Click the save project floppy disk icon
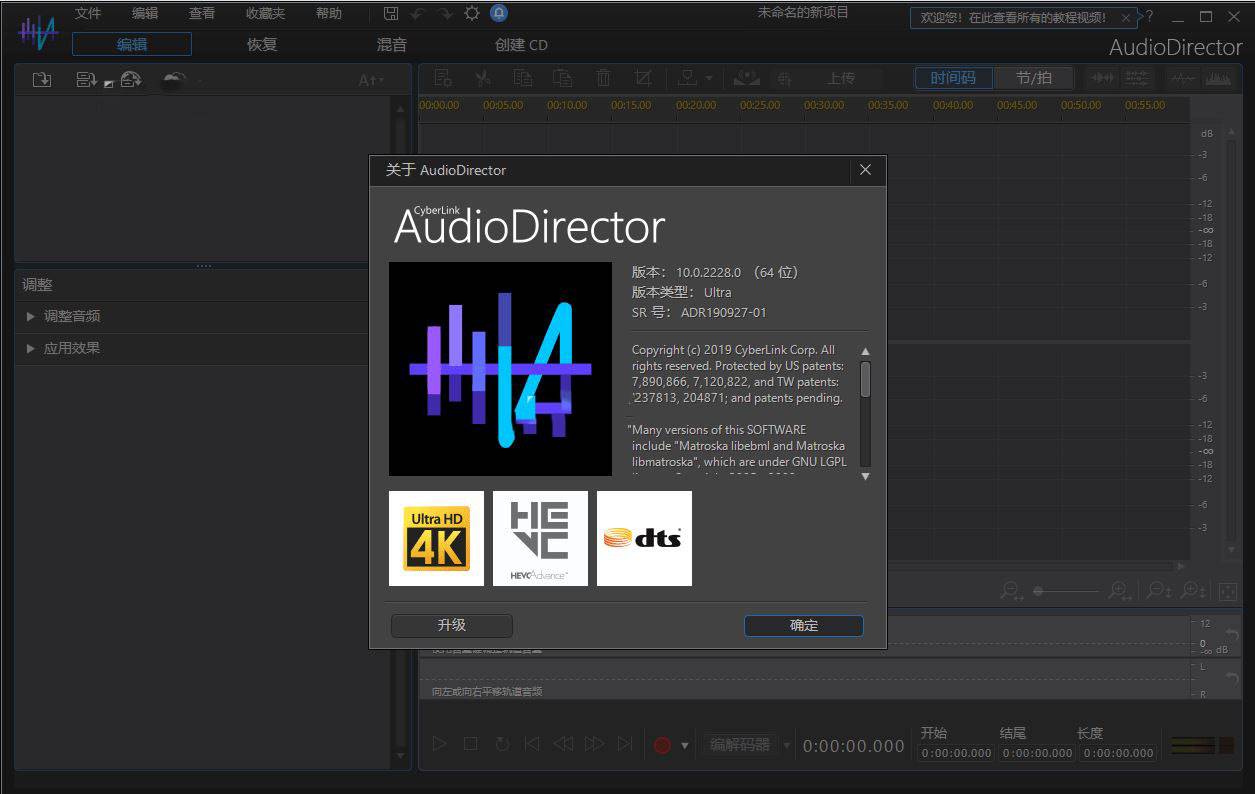The image size is (1255, 794). [391, 14]
